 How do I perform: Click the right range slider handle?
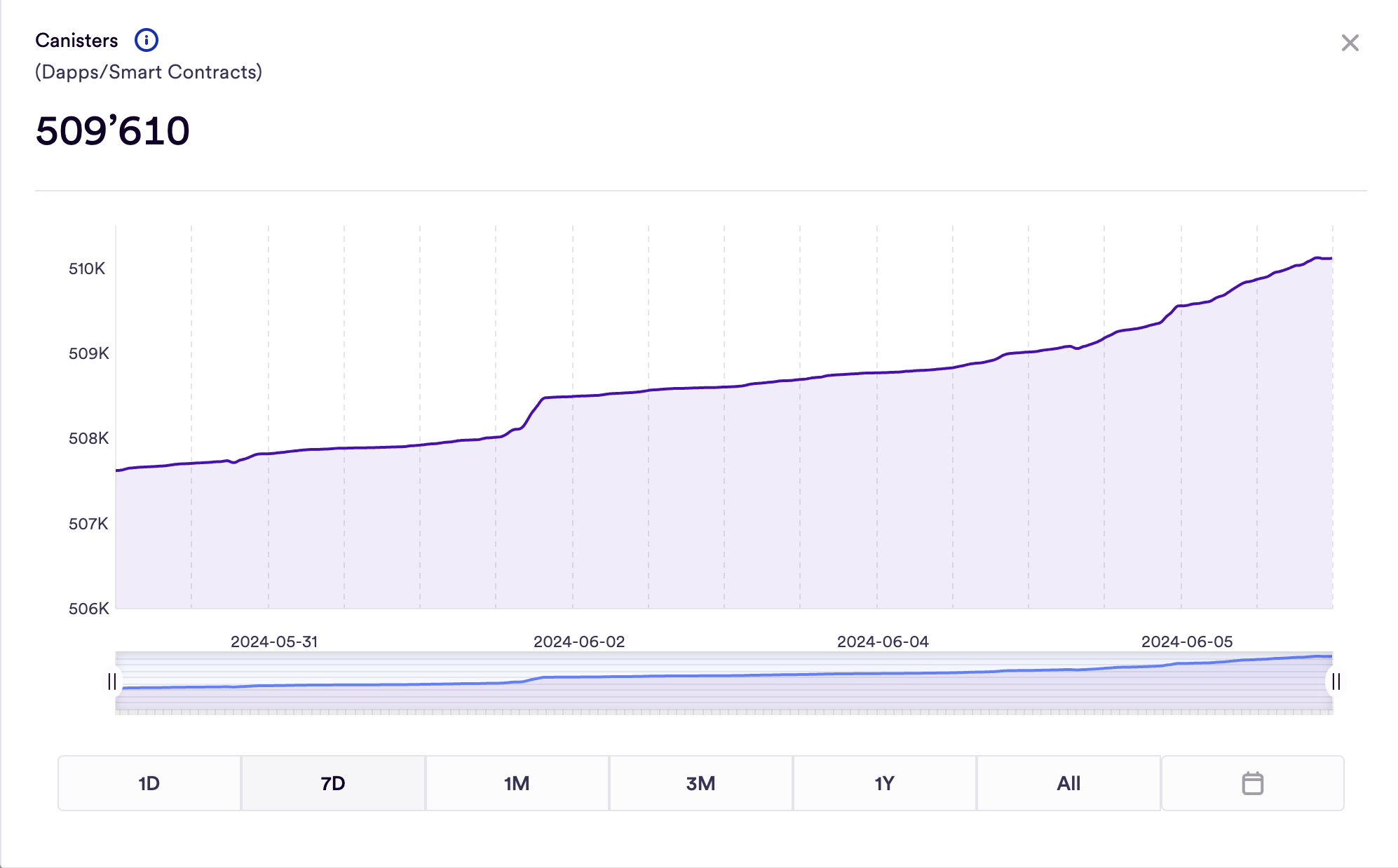pyautogui.click(x=1336, y=681)
